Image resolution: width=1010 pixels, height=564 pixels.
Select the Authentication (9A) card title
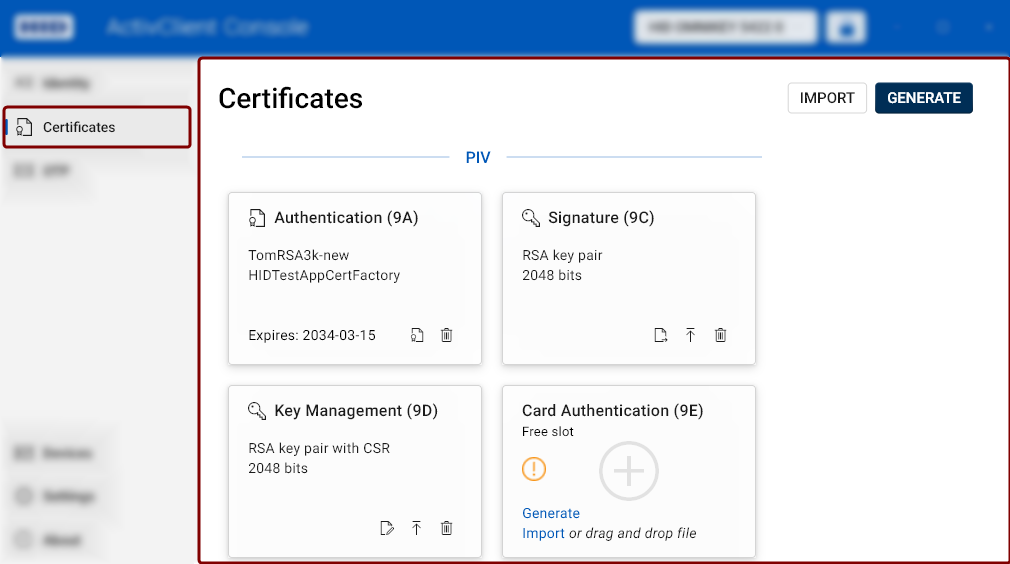pos(346,218)
